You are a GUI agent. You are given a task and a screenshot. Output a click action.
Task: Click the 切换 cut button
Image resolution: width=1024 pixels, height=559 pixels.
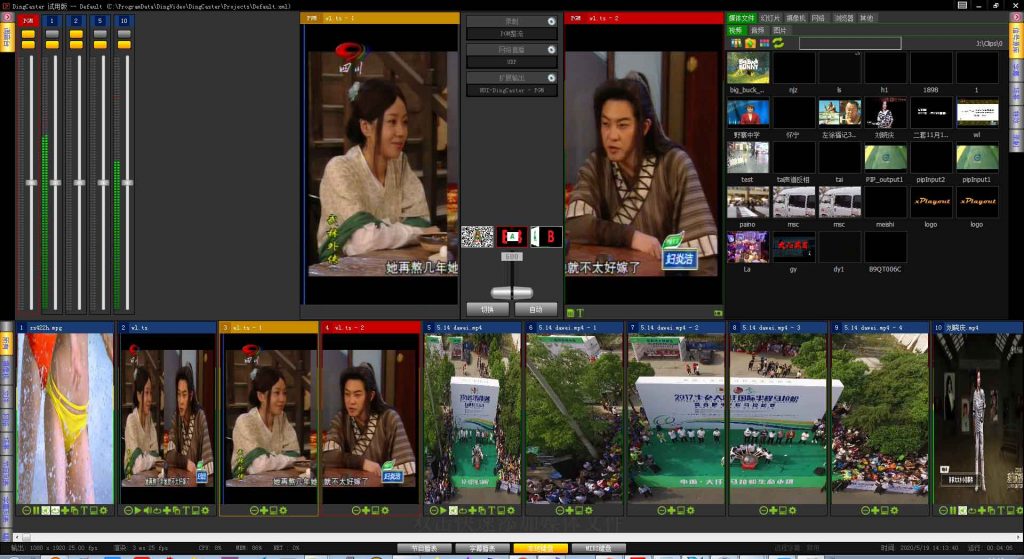point(487,309)
